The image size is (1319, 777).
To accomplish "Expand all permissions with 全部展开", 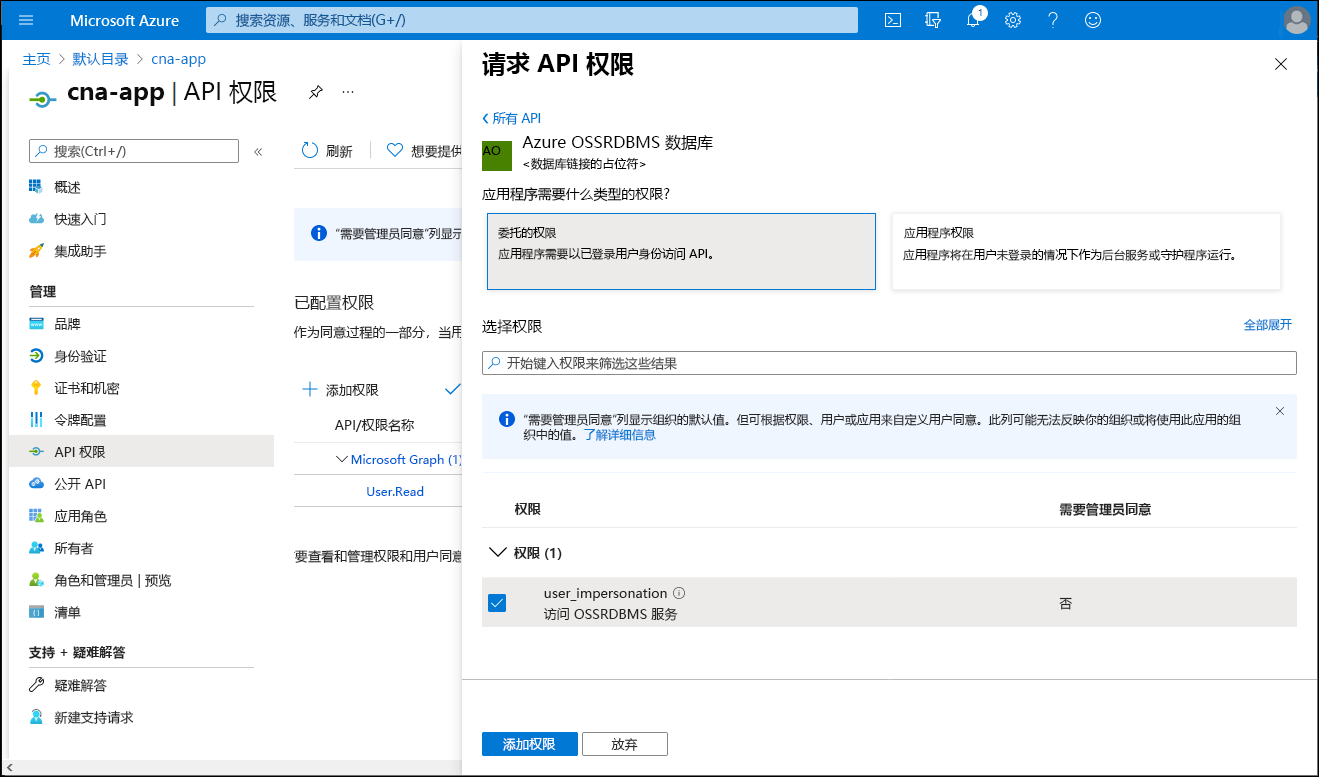I will click(1268, 325).
